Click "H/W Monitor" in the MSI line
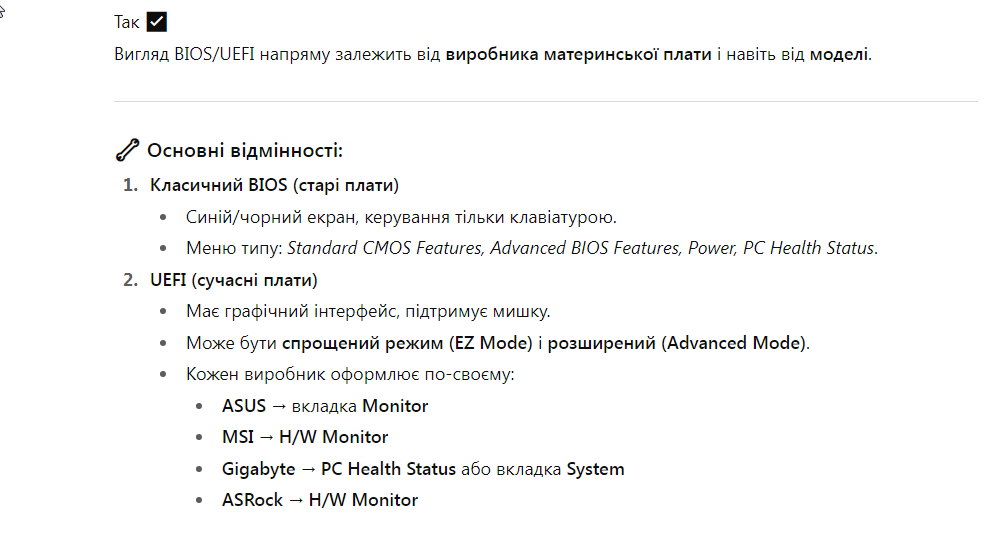Viewport: 1005px width, 533px height. (333, 438)
